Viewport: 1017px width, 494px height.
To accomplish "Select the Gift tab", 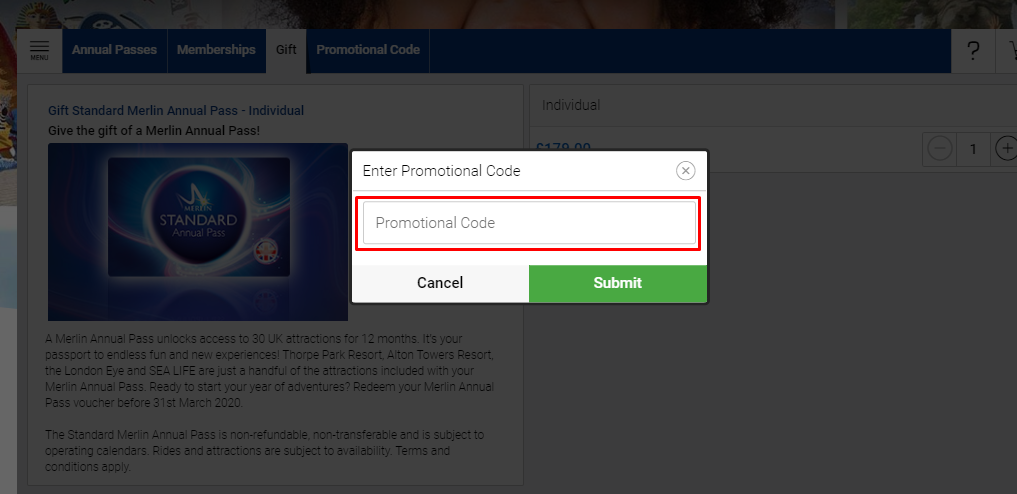I will click(286, 50).
